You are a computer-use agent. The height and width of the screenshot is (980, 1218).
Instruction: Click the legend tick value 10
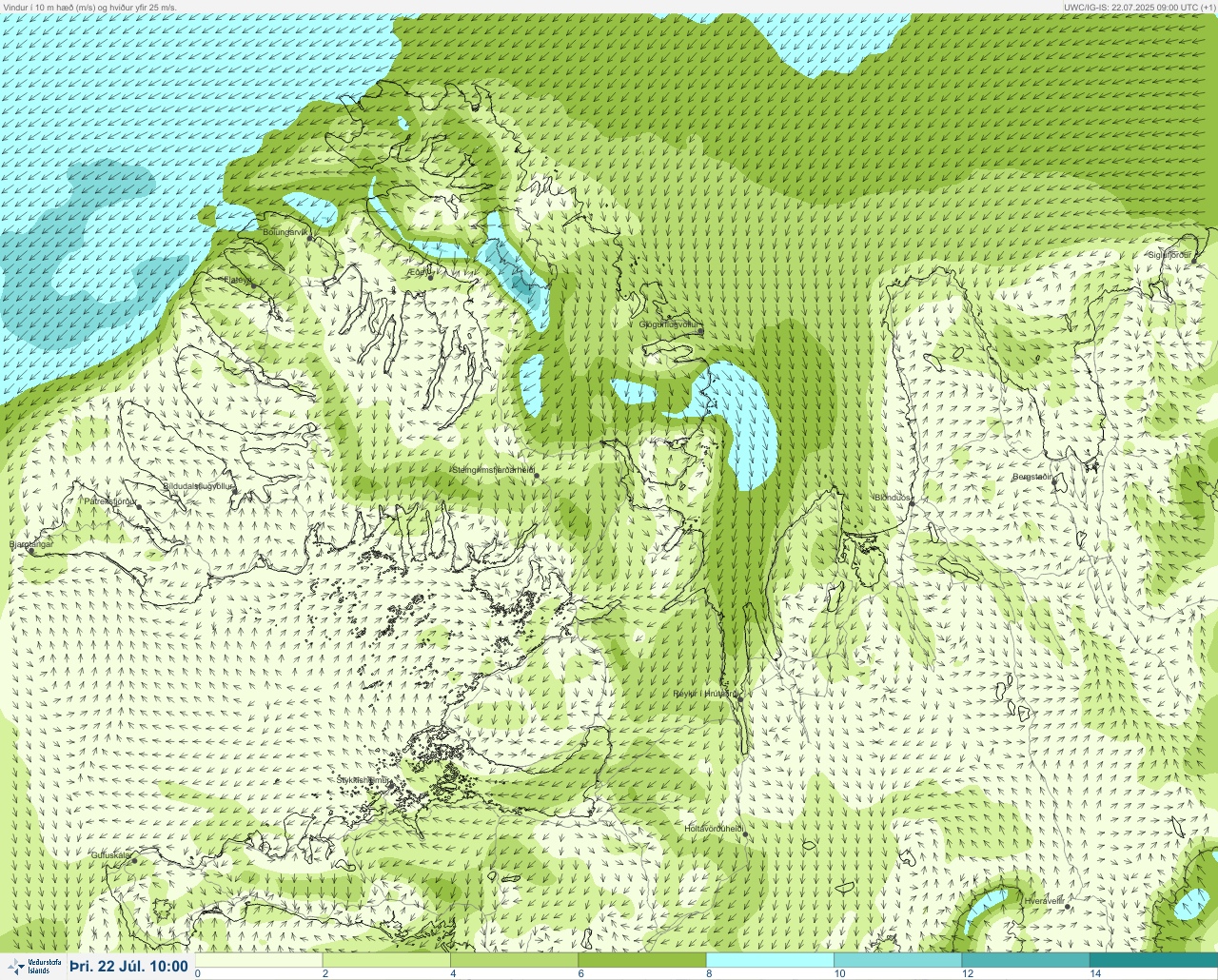point(840,973)
